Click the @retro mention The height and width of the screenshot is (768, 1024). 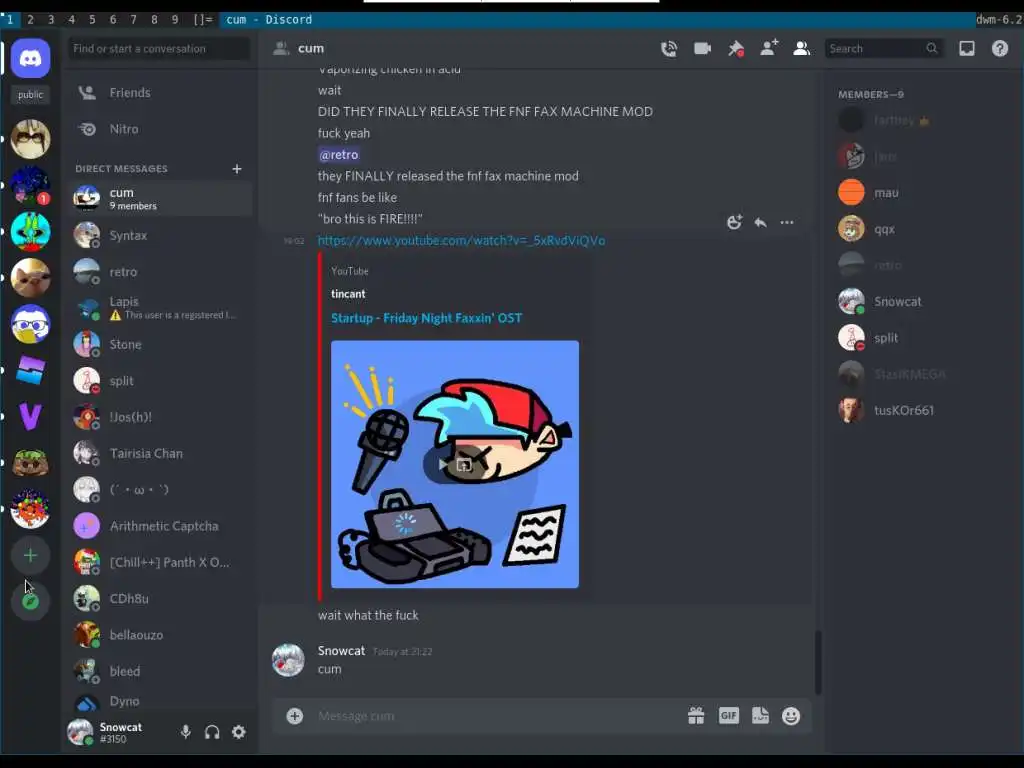click(x=339, y=155)
